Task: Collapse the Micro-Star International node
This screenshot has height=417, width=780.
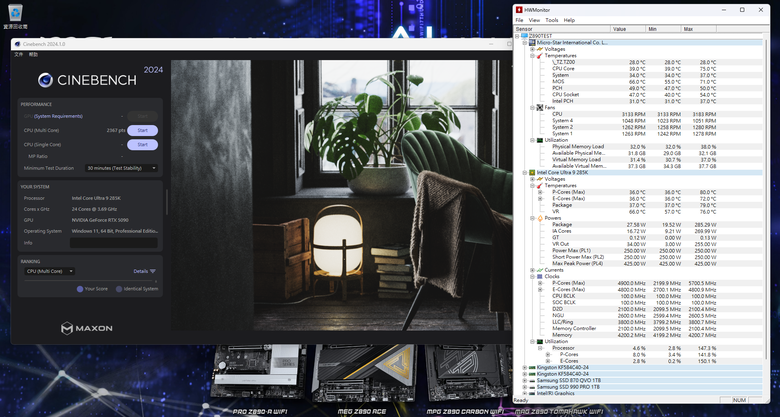Action: pyautogui.click(x=525, y=43)
